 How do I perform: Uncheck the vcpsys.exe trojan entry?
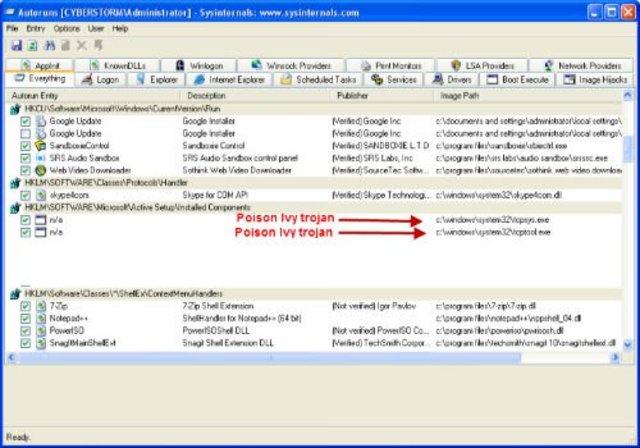tap(25, 220)
